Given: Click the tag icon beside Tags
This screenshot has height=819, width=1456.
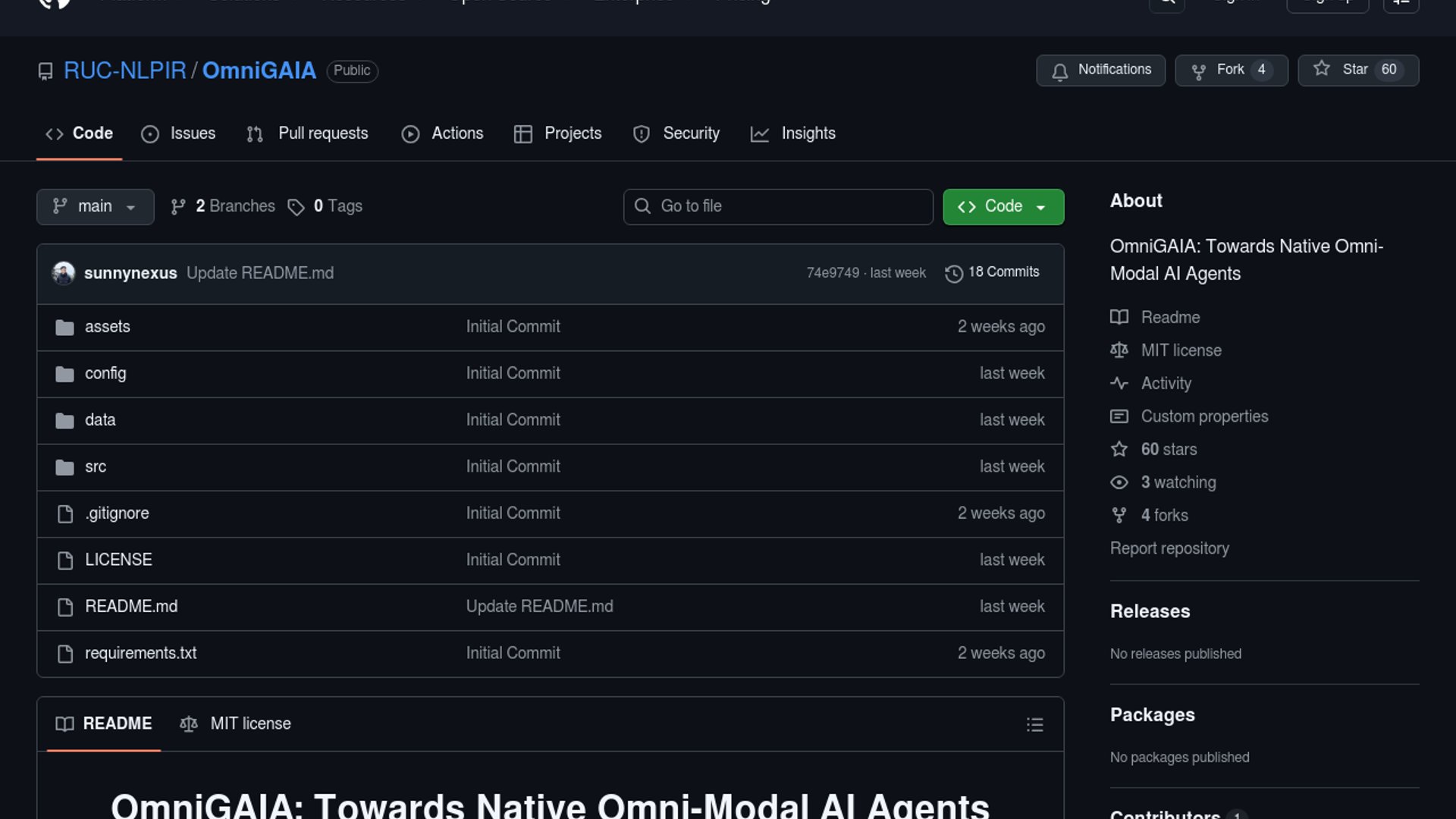Looking at the screenshot, I should (296, 207).
